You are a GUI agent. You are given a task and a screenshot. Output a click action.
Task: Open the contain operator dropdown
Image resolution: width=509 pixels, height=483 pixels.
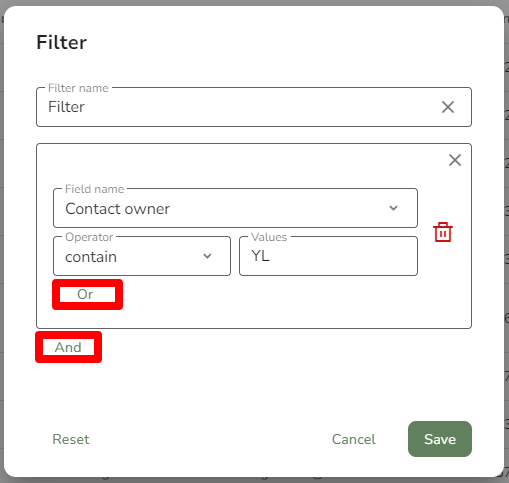coord(142,256)
